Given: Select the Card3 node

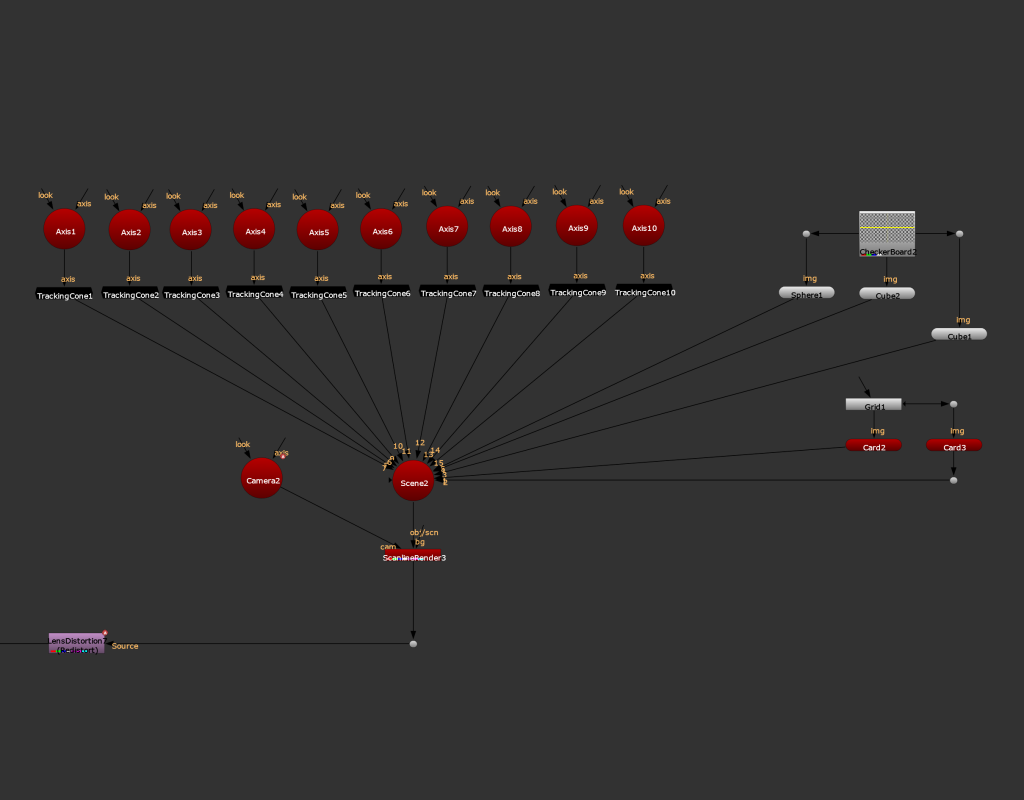Looking at the screenshot, I should (x=954, y=445).
